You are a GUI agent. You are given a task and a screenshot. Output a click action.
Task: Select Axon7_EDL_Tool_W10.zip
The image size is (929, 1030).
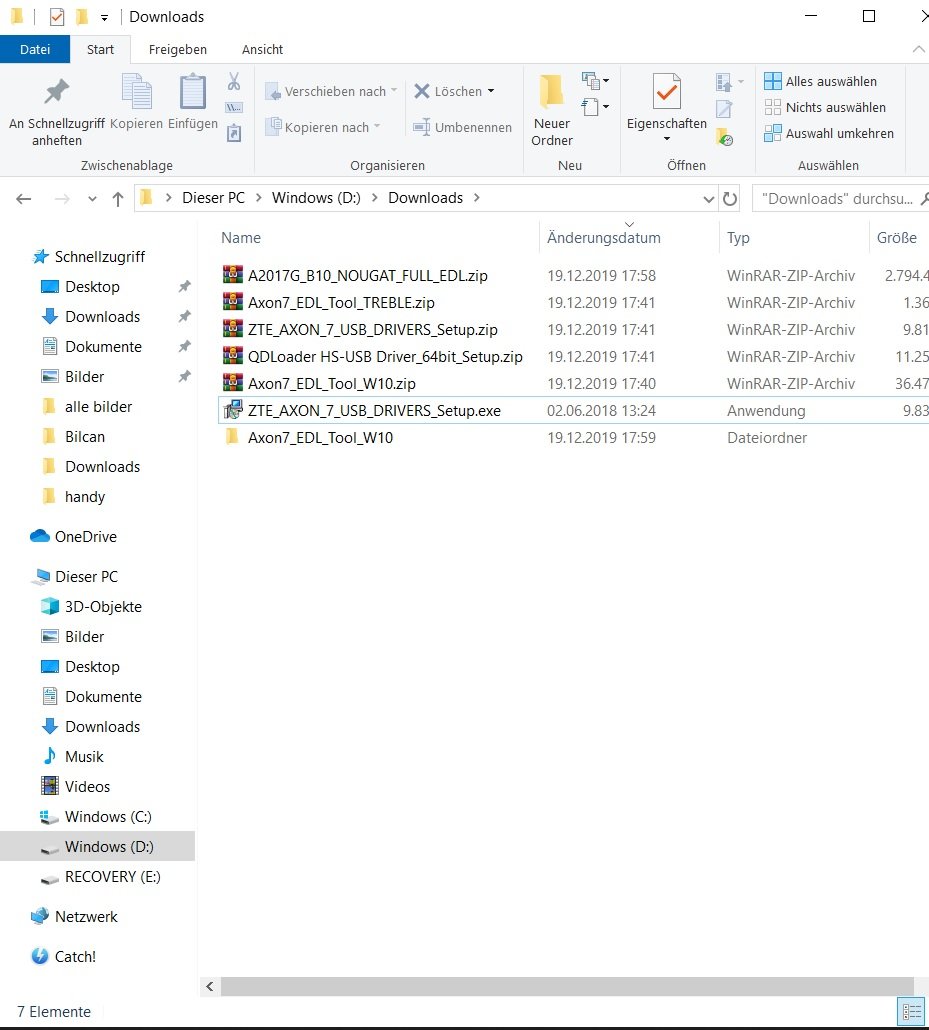pyautogui.click(x=331, y=384)
